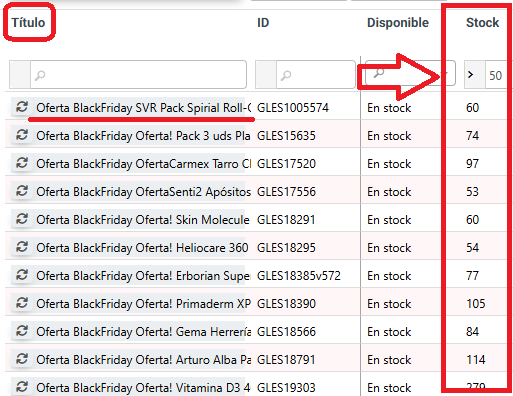Sort by the ID column header
This screenshot has height=396, width=513.
(x=263, y=23)
